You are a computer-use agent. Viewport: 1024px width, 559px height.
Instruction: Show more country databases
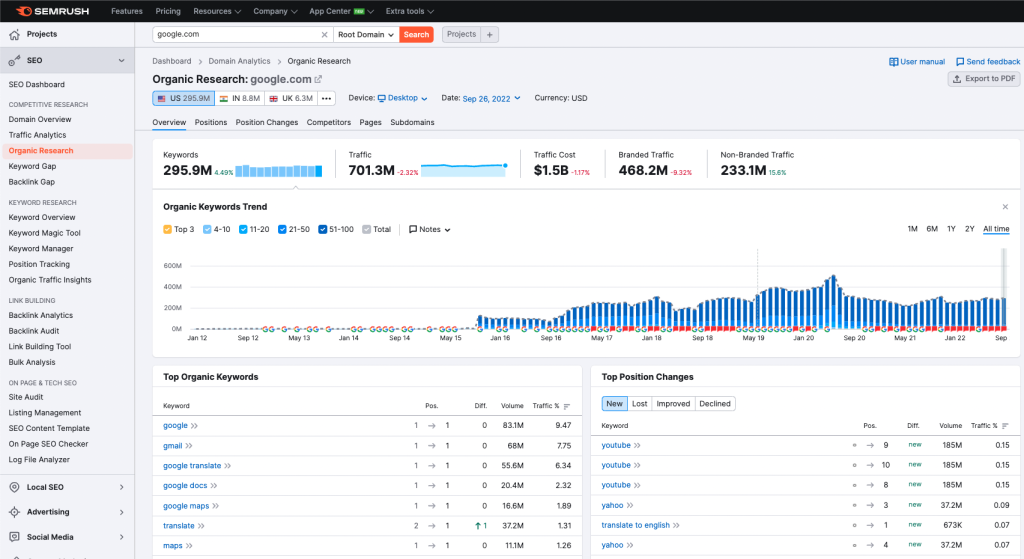[x=327, y=99]
